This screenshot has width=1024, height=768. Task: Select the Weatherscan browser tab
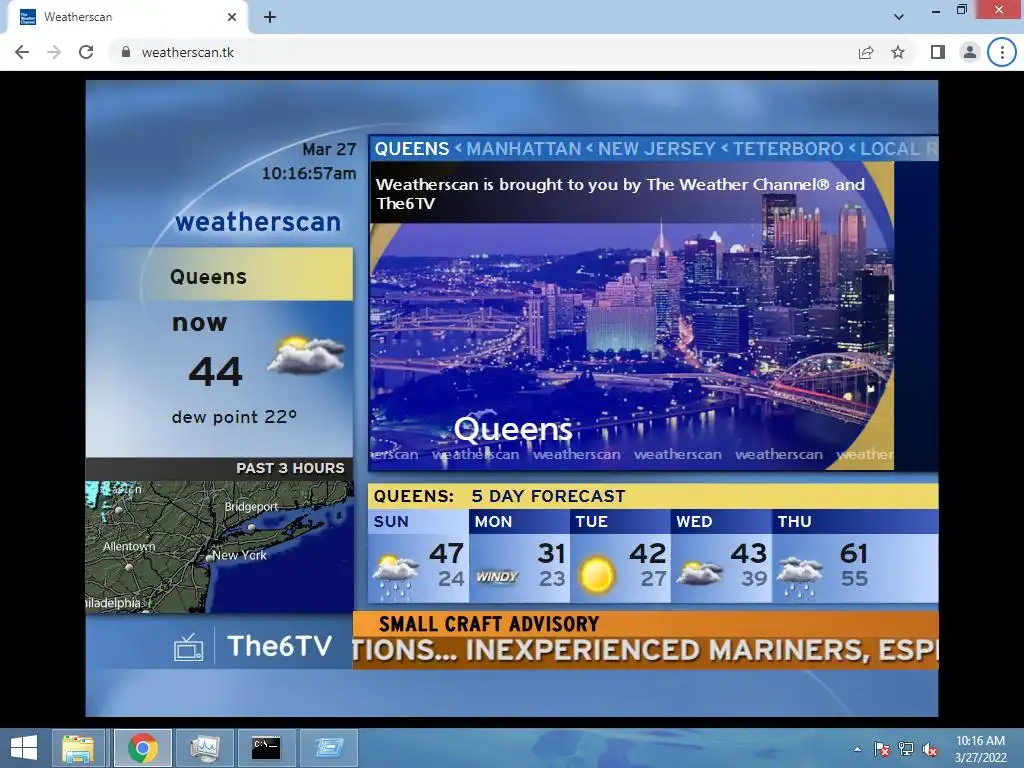(x=127, y=17)
